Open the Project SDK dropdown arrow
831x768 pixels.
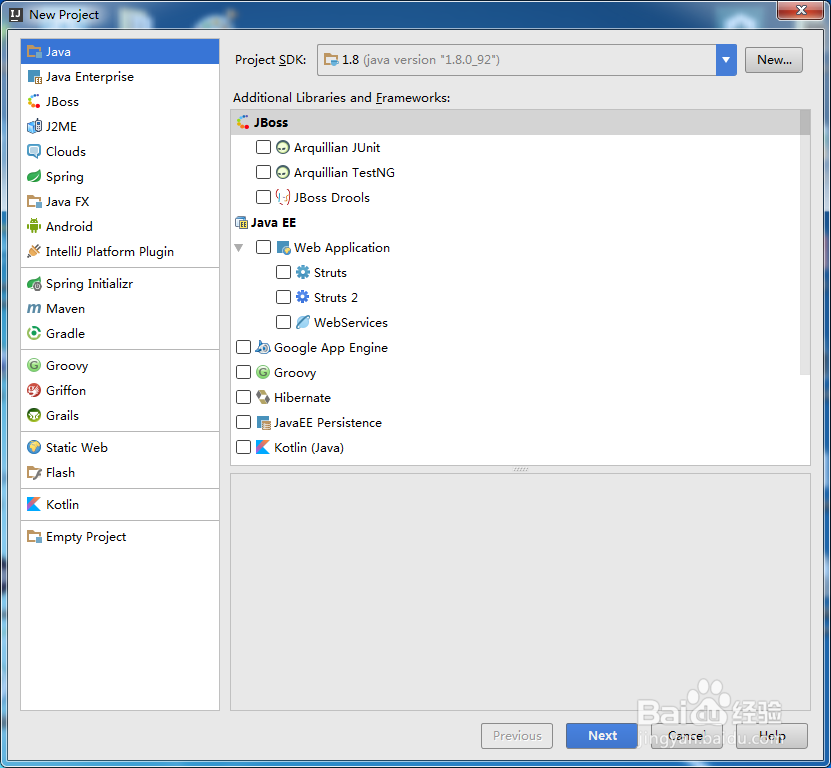726,60
